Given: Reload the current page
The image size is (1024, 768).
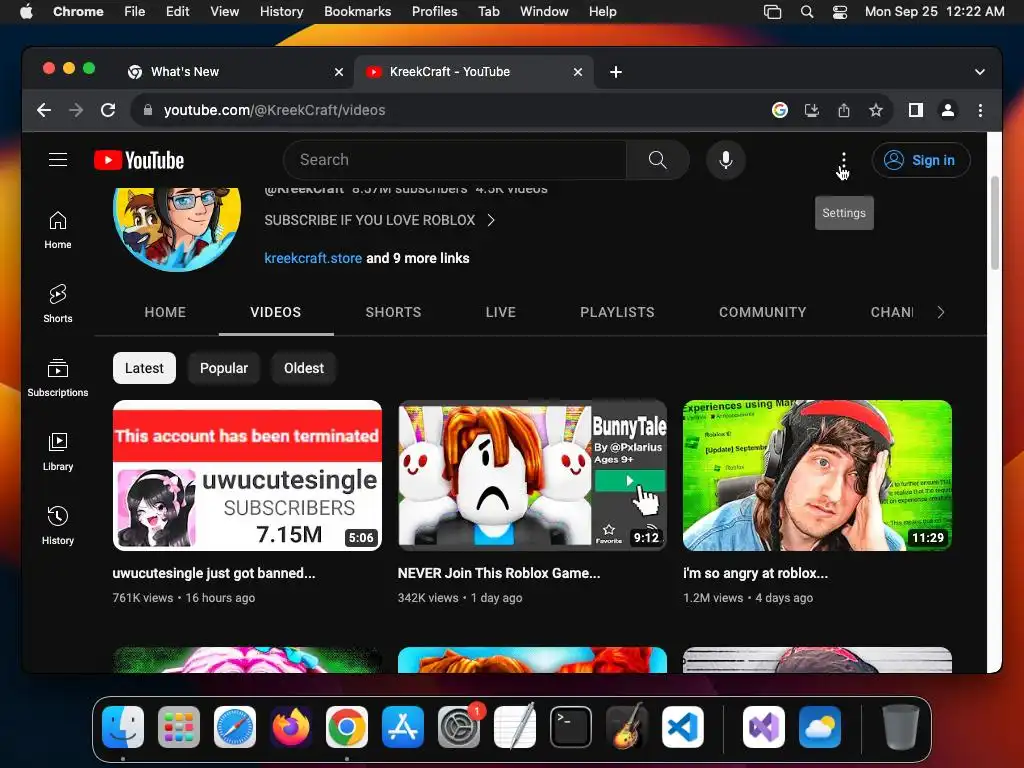Looking at the screenshot, I should 108,110.
